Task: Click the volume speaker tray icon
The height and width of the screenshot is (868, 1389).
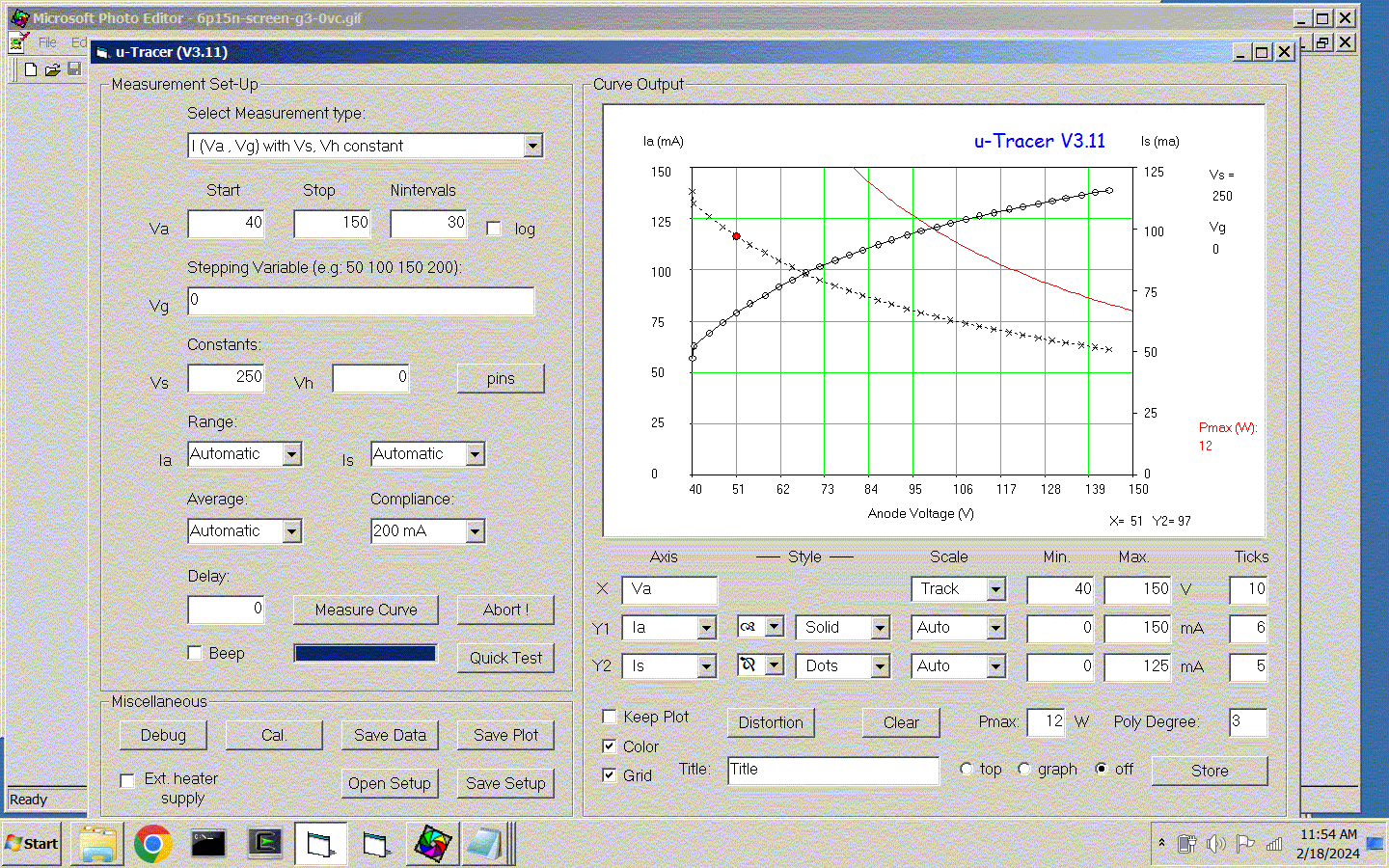Action: pos(1215,844)
